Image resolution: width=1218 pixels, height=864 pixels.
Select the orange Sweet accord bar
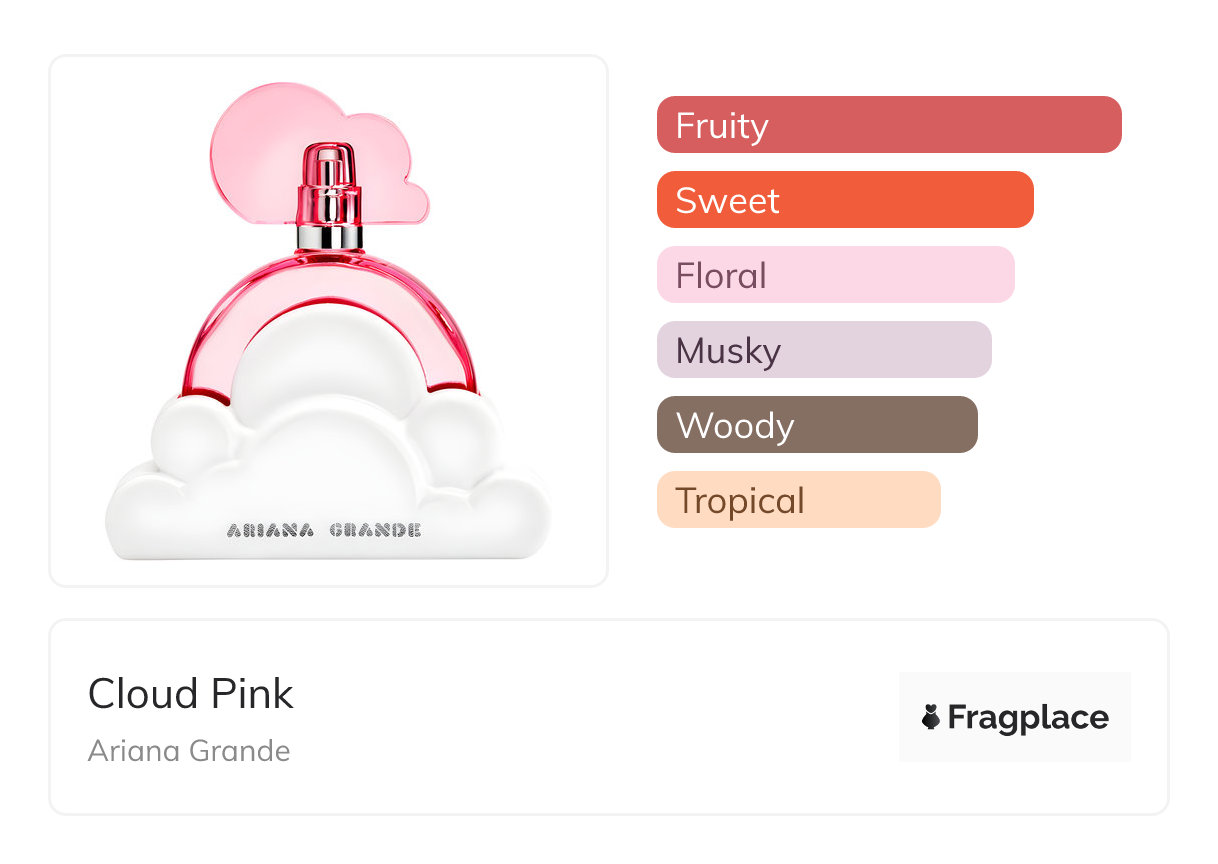click(x=844, y=200)
